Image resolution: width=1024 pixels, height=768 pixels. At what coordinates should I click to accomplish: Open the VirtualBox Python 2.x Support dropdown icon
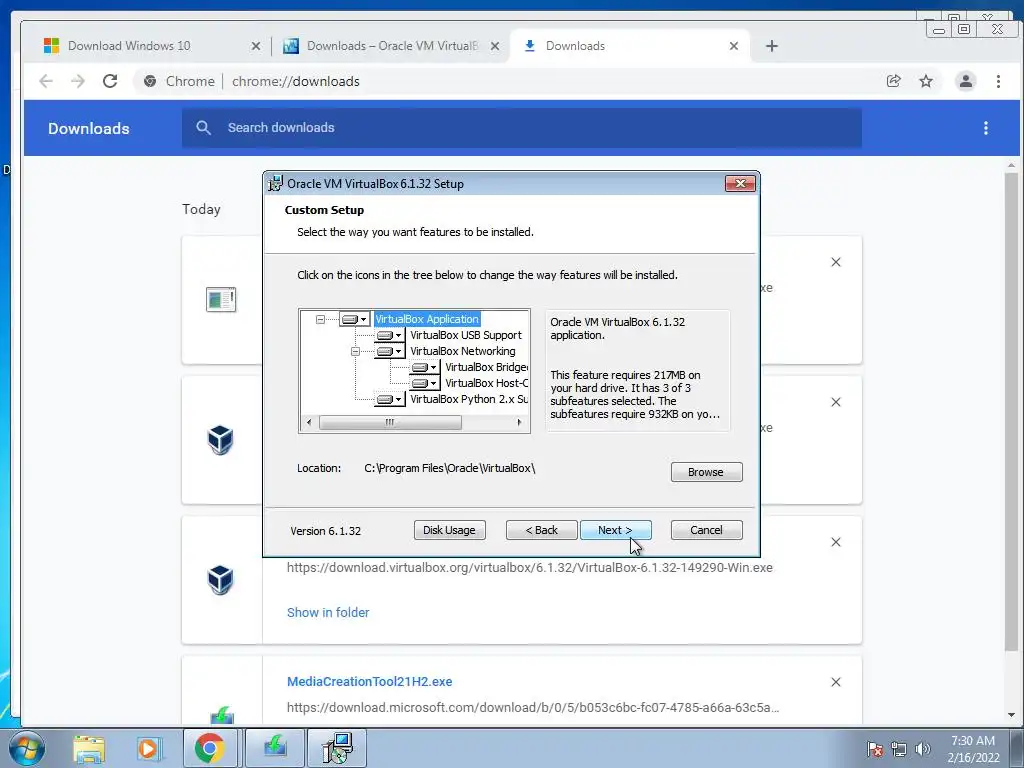click(389, 399)
